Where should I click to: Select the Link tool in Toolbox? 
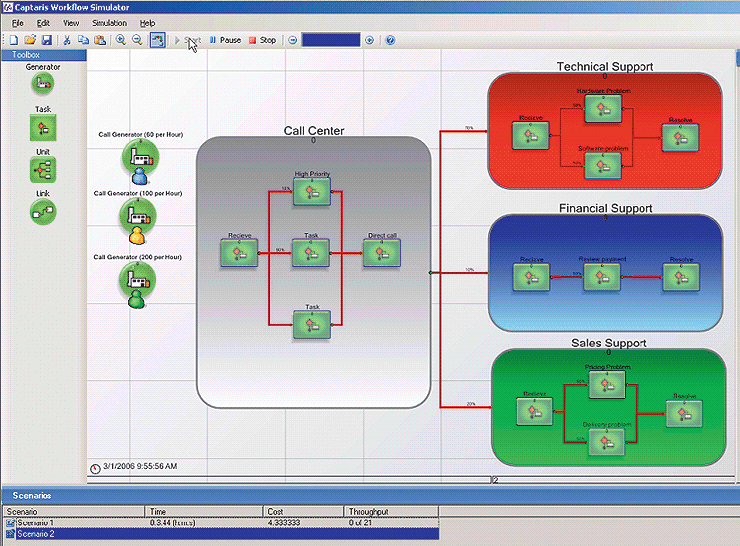[43, 211]
